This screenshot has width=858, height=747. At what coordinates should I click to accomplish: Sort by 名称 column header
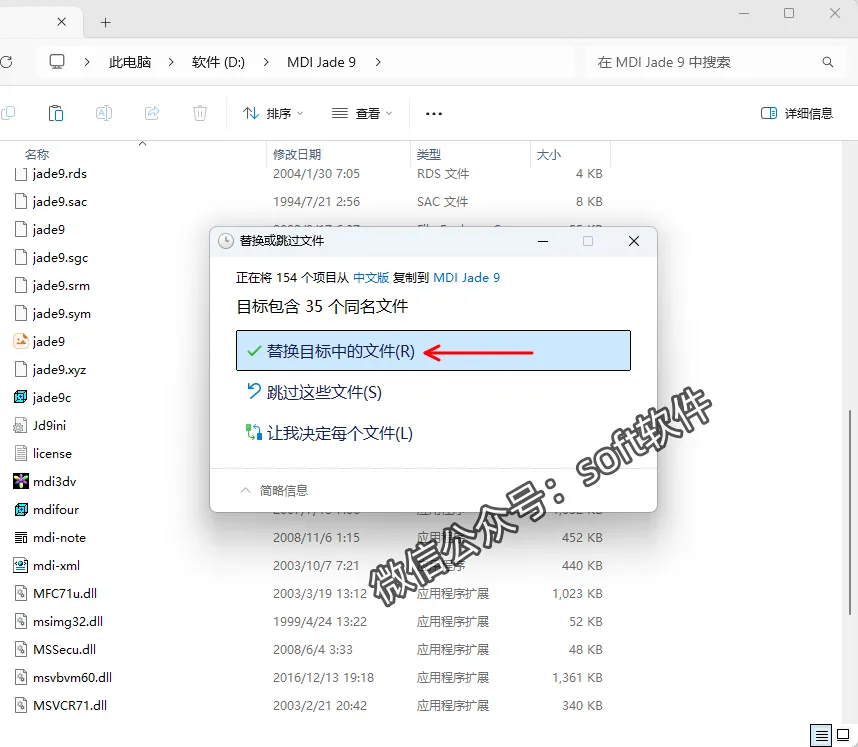(x=37, y=154)
